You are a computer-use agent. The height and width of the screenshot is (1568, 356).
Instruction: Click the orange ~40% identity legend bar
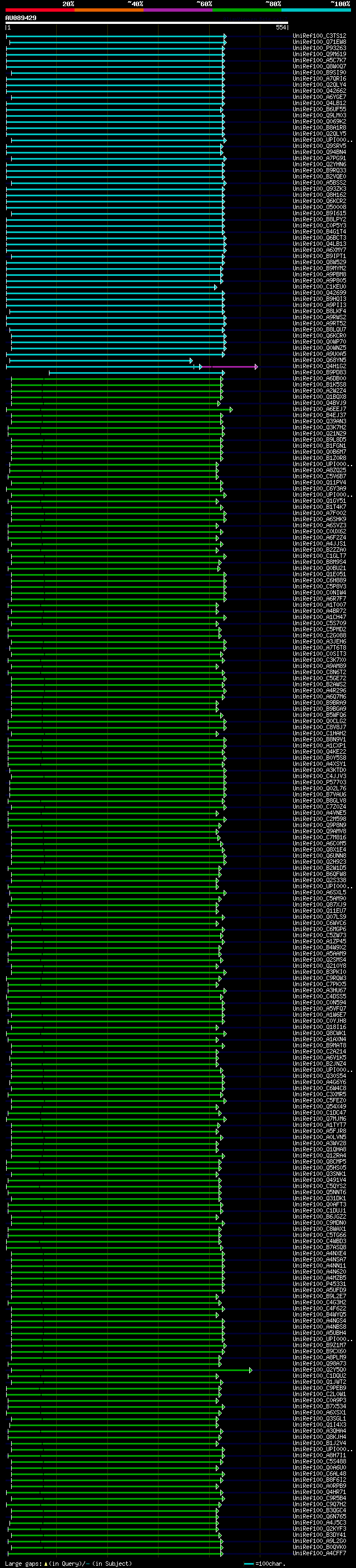pyautogui.click(x=109, y=10)
